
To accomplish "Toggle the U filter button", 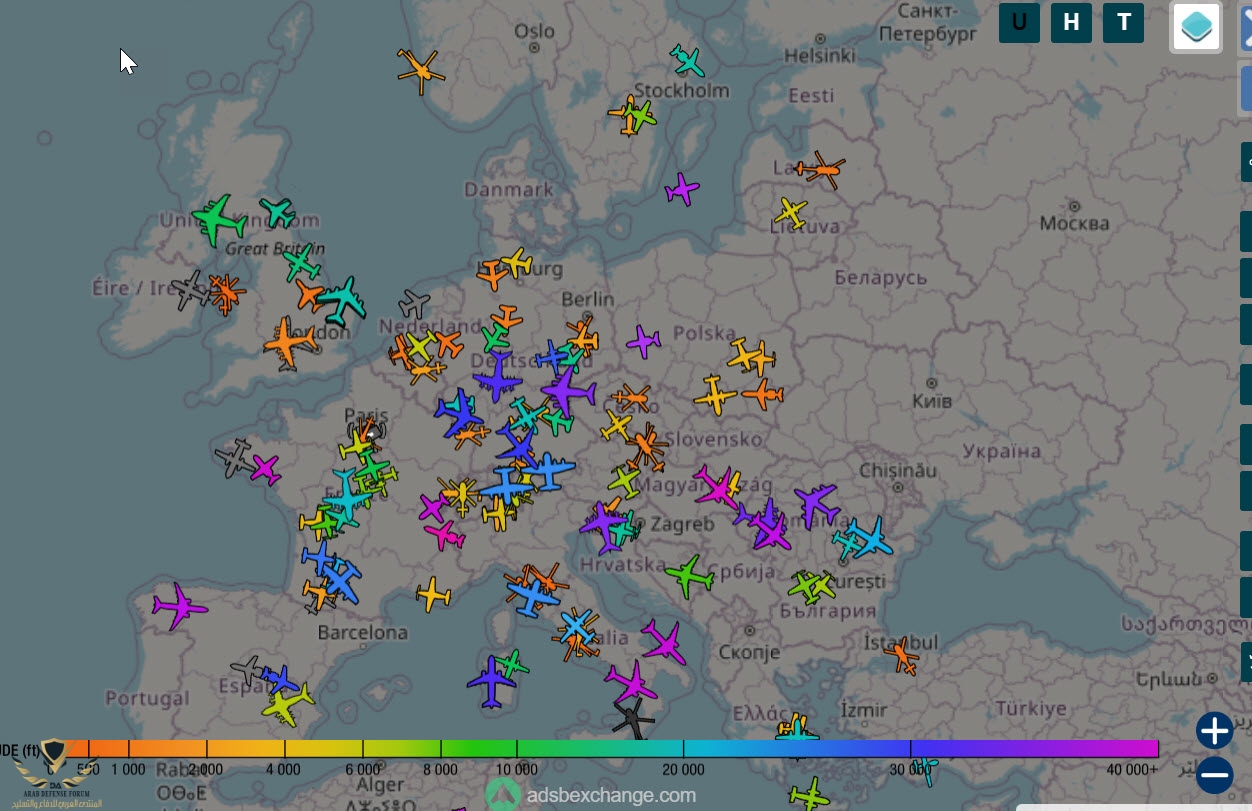I will click(x=1019, y=23).
